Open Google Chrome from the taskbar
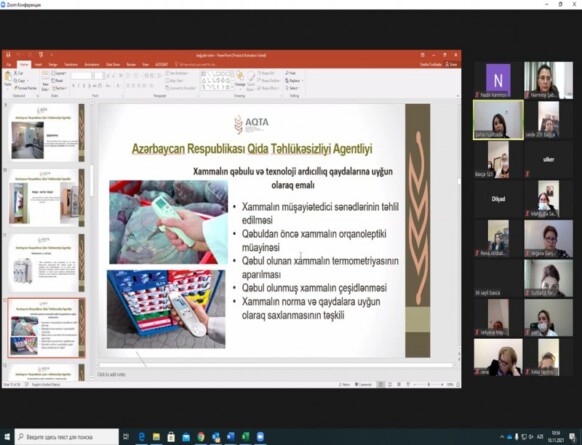582x445 pixels. [x=201, y=437]
